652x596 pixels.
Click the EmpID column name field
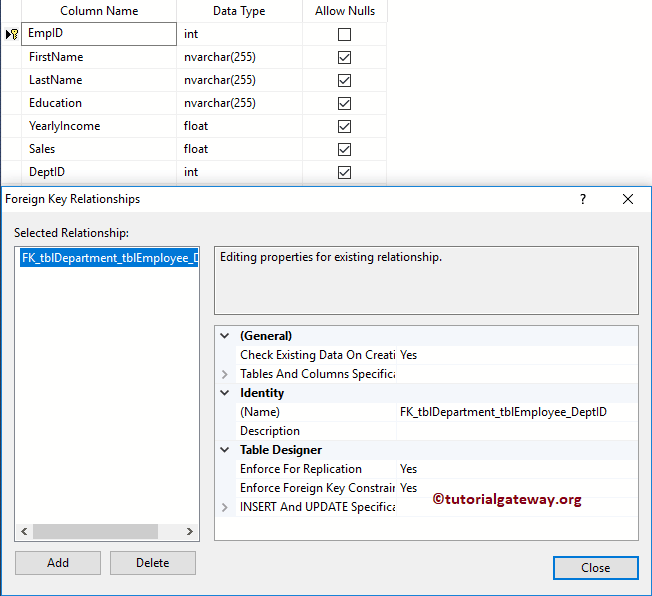[x=99, y=34]
